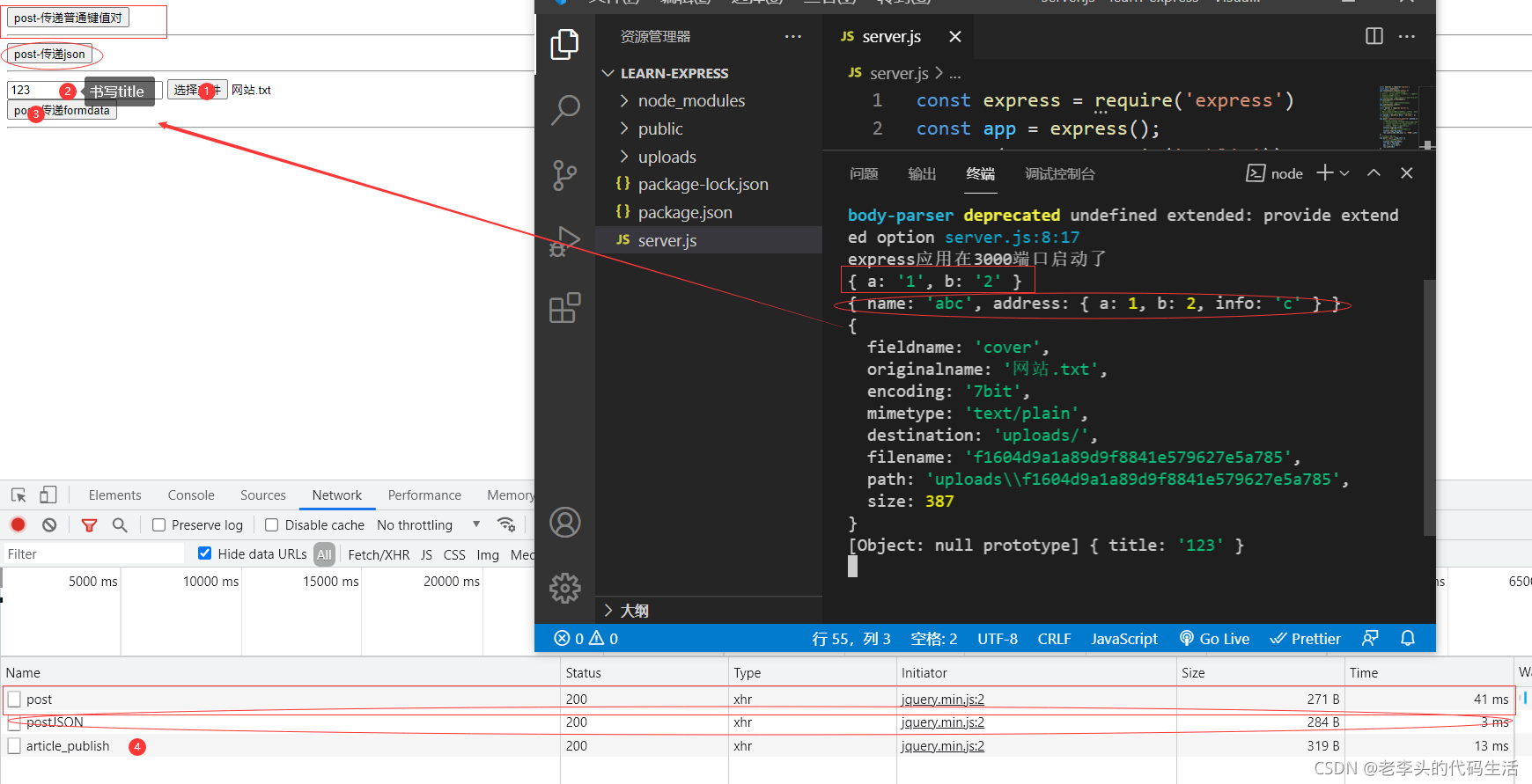Screen dimensions: 1532x784
Task: Switch to the Performance tab
Action: pyautogui.click(x=424, y=495)
